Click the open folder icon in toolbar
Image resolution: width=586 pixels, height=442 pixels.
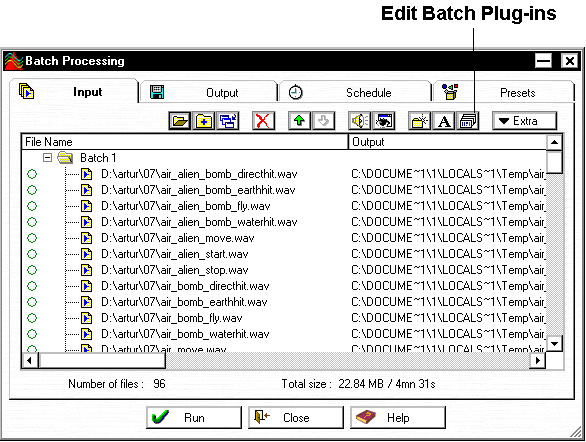coord(180,121)
